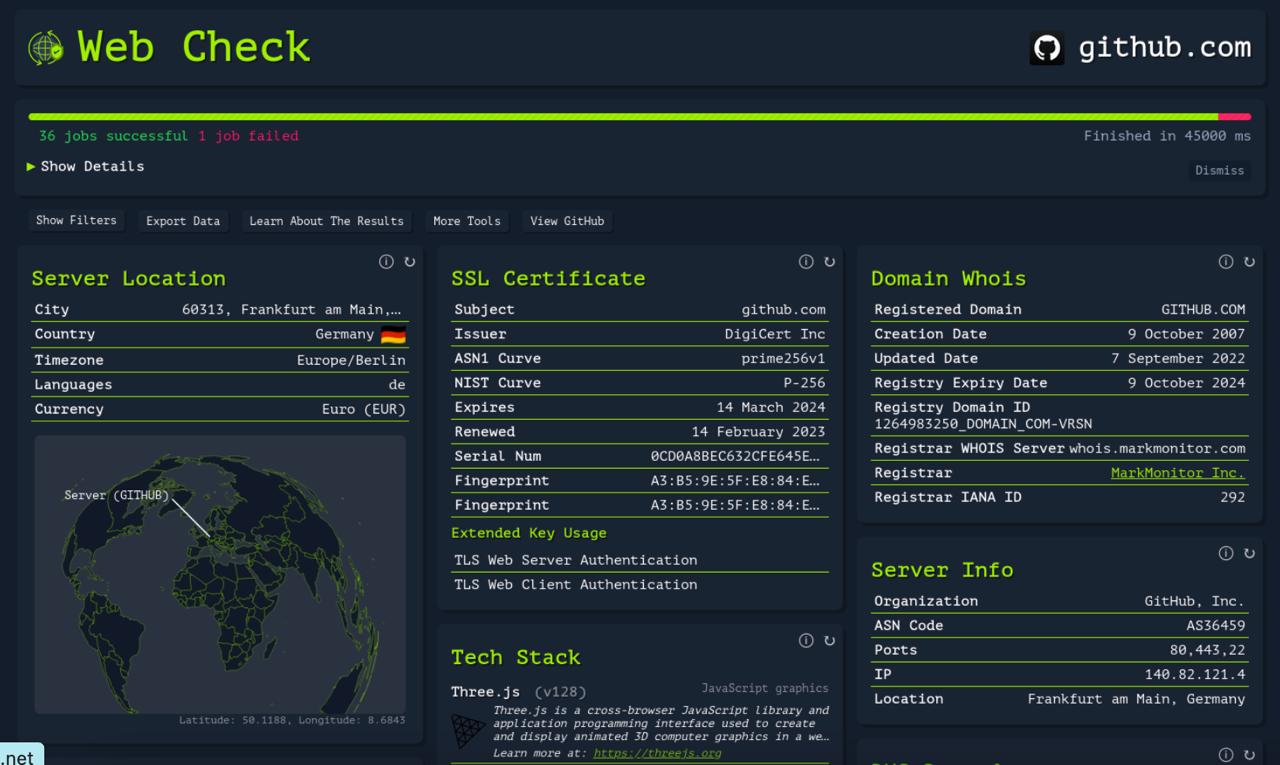Screen dimensions: 1280x765
Task: Click the Server (GITHUB) map label
Action: (117, 495)
